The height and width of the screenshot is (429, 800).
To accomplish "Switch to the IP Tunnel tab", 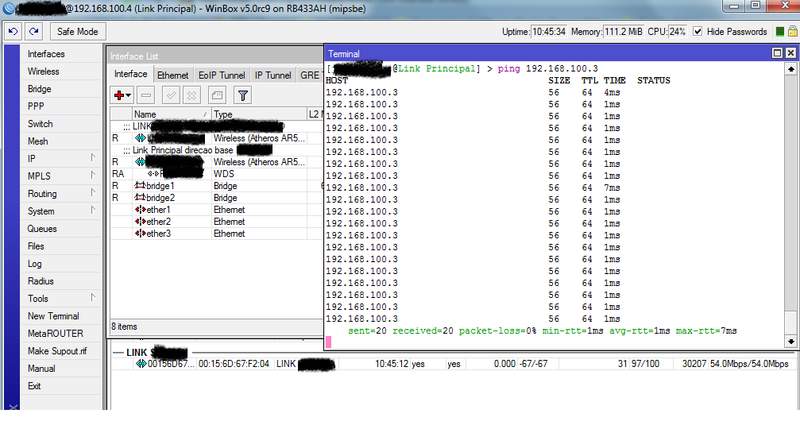I will (x=273, y=75).
